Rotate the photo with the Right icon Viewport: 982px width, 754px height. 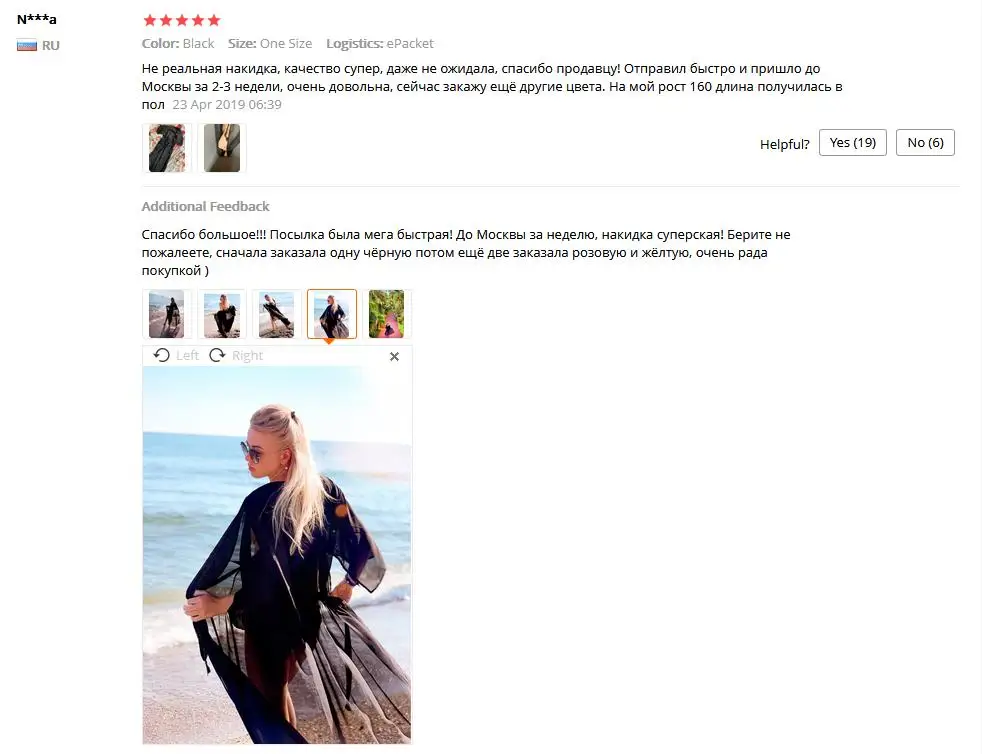click(217, 355)
